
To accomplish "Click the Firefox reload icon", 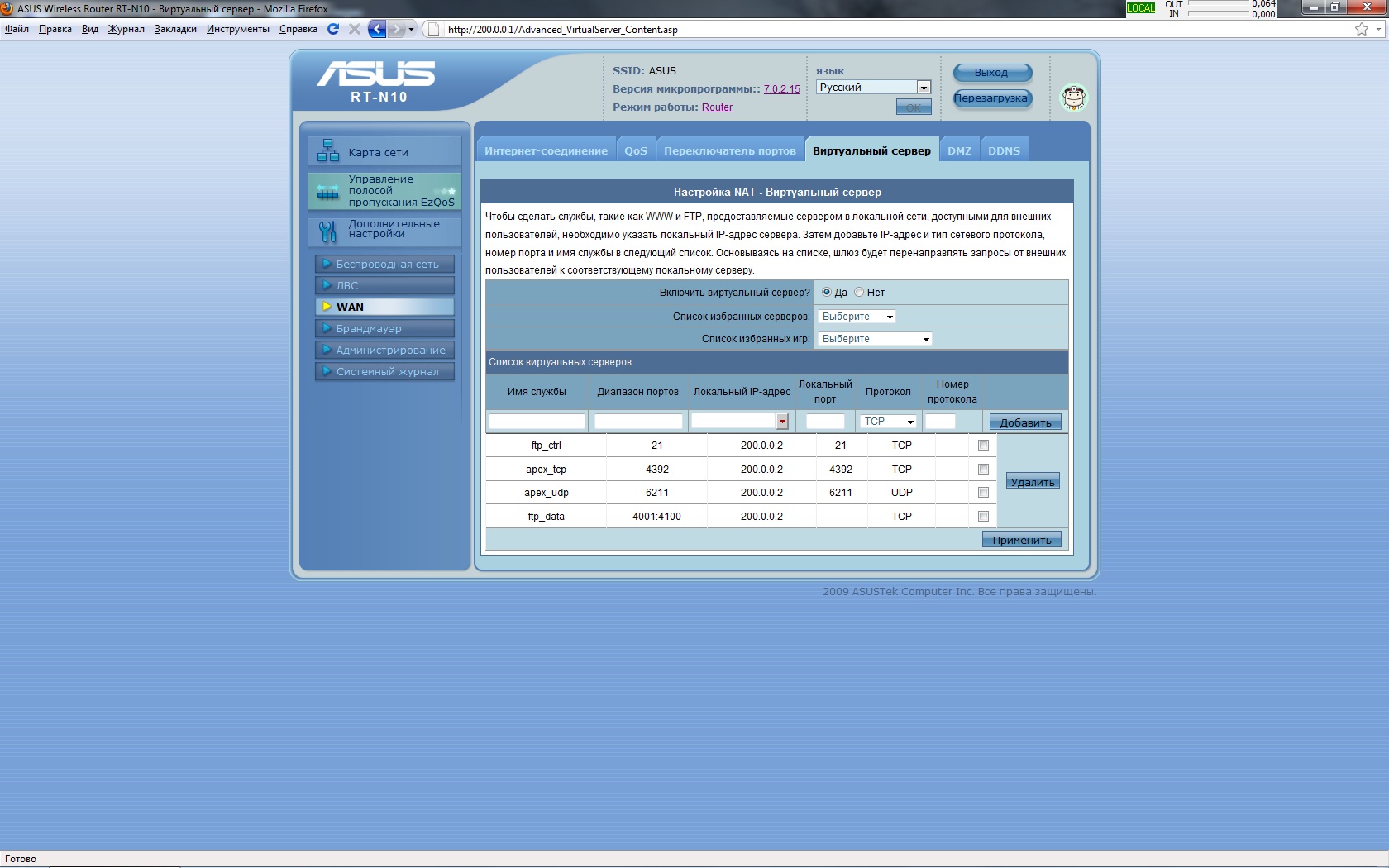I will click(x=333, y=29).
